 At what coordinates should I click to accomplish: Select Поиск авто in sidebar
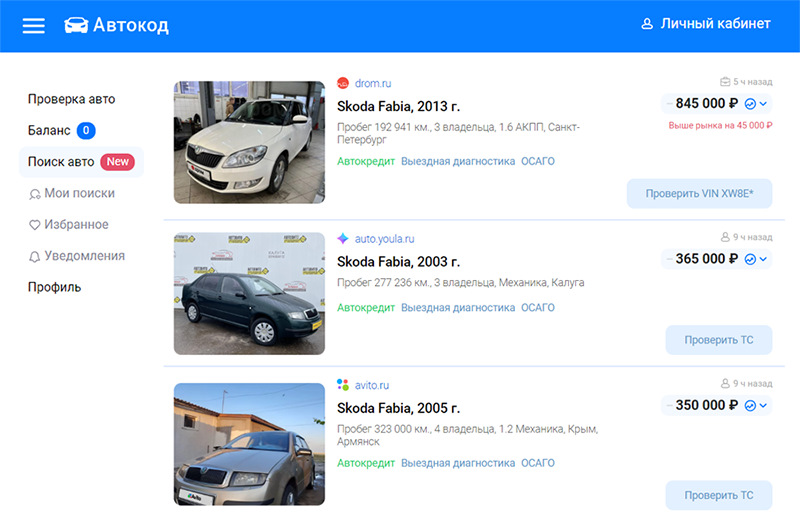coord(81,162)
